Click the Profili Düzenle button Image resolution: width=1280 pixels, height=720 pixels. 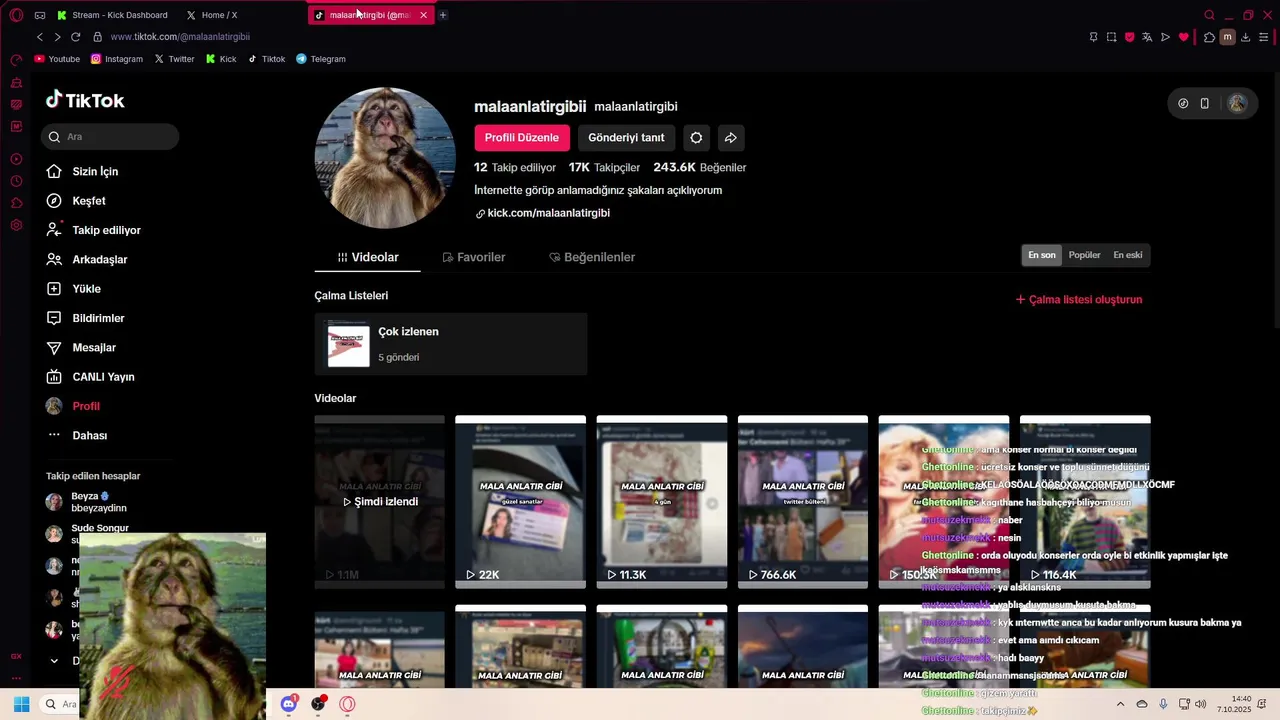tap(522, 138)
